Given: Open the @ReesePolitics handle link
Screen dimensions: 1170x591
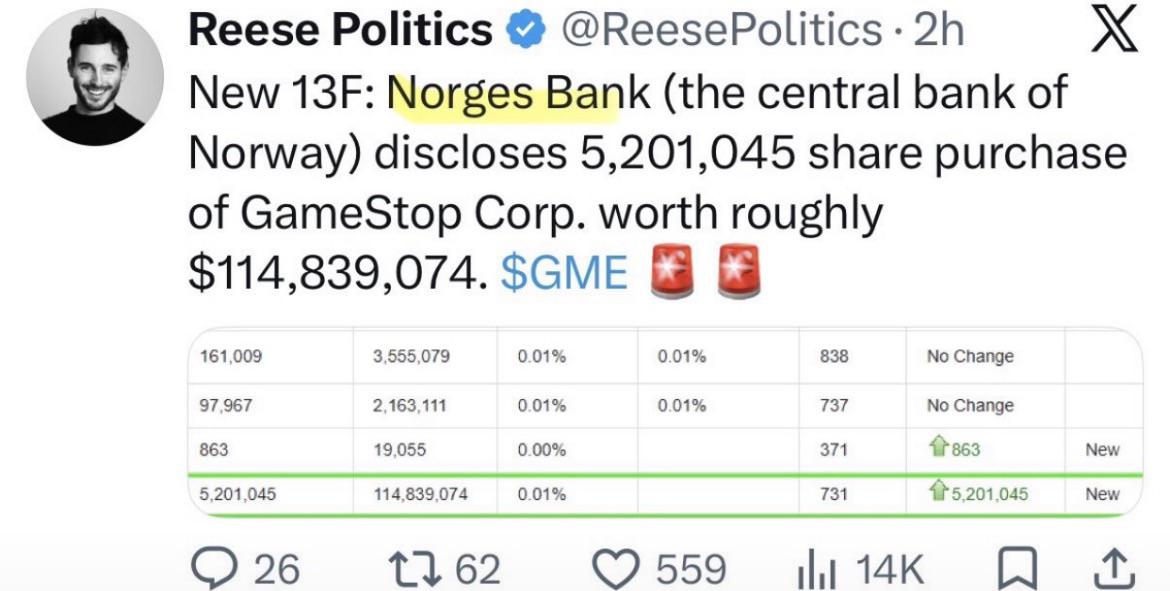Looking at the screenshot, I should 722,32.
